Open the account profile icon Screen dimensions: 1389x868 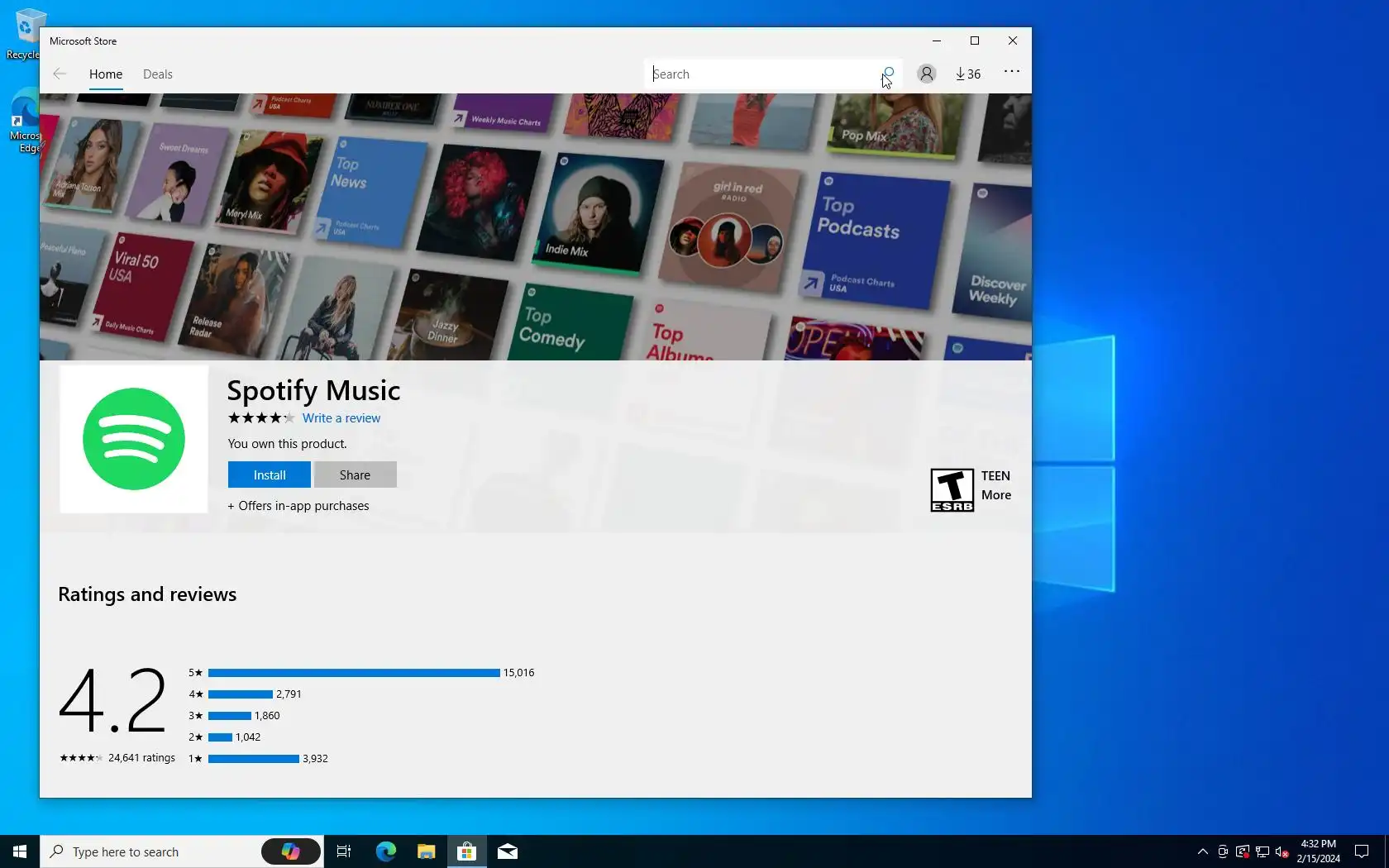coord(927,74)
